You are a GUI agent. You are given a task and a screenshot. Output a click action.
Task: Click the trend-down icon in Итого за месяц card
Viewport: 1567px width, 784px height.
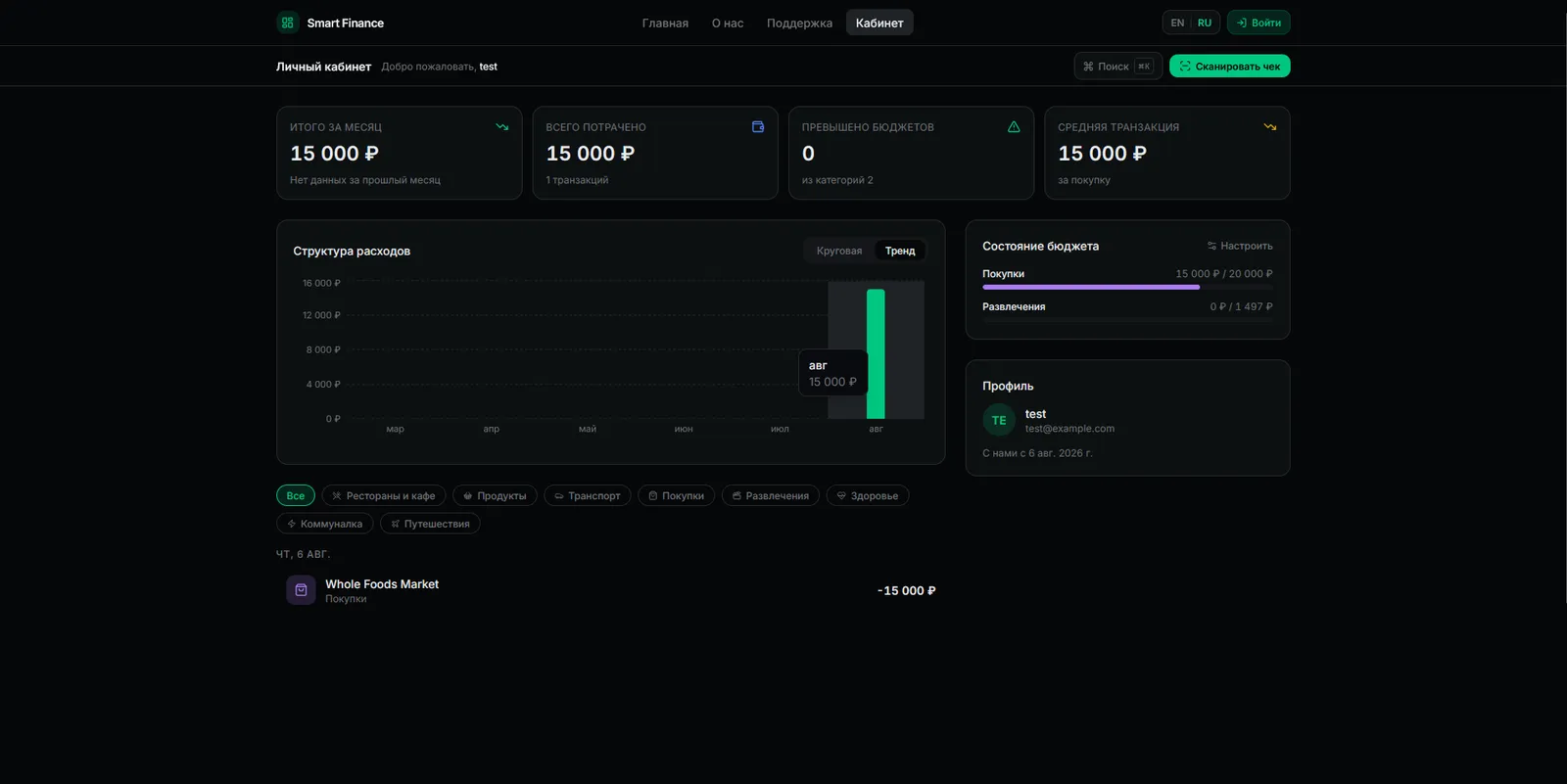(502, 127)
